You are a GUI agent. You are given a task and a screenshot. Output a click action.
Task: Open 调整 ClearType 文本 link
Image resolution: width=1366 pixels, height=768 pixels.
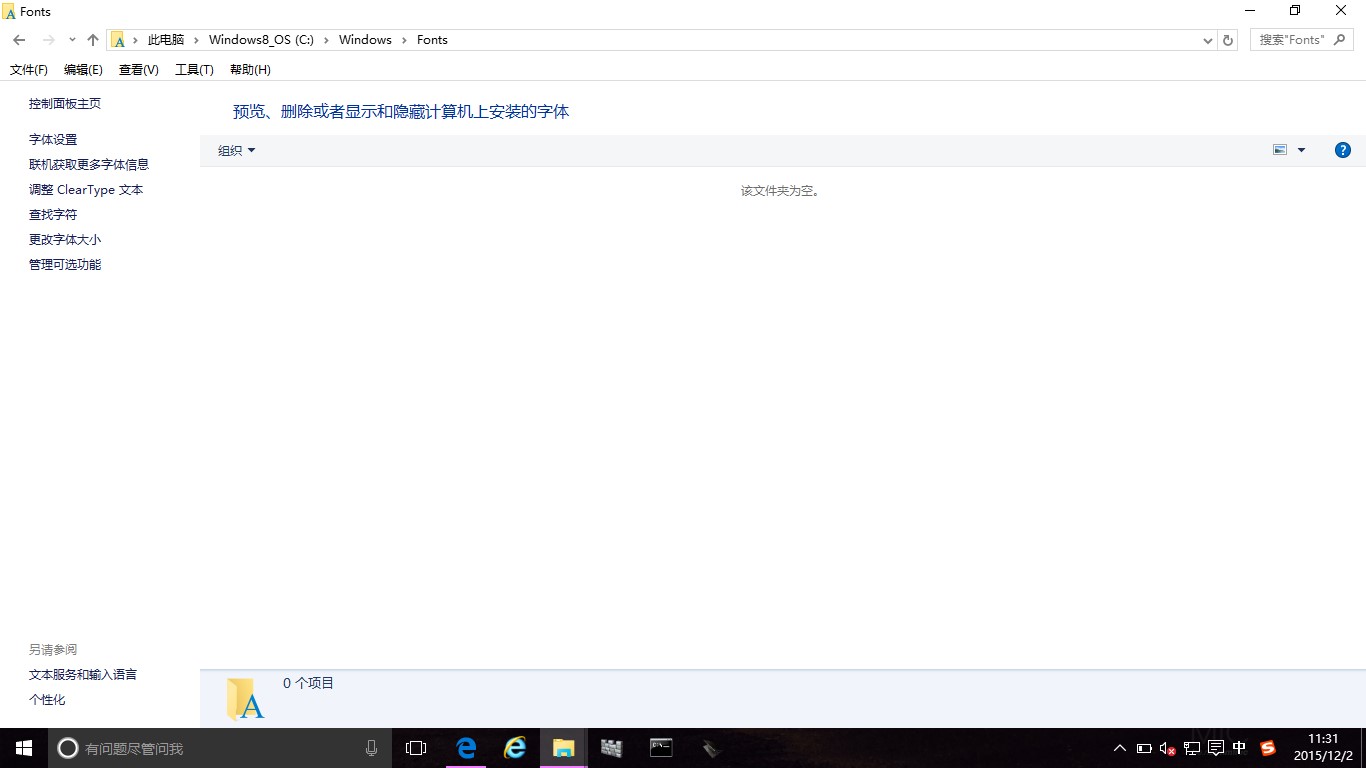click(86, 190)
